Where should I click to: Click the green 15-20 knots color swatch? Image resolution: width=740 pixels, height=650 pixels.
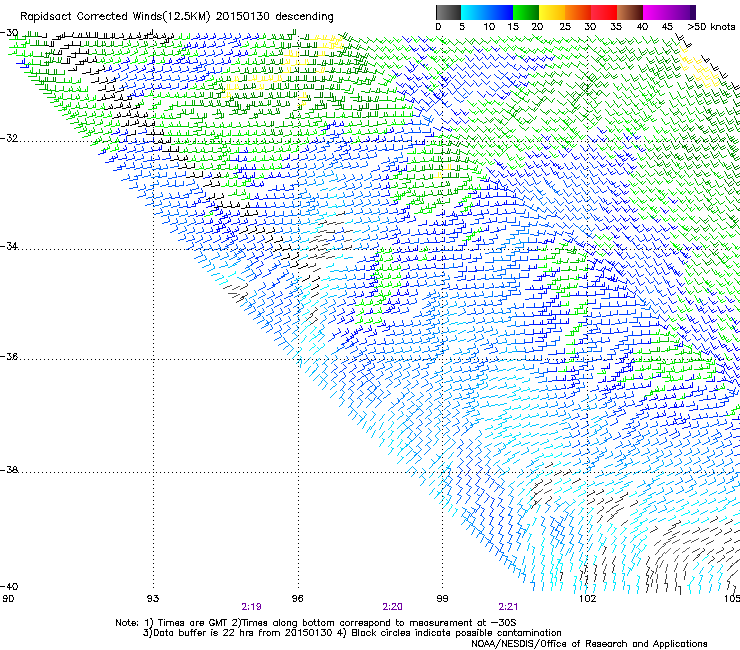526,12
